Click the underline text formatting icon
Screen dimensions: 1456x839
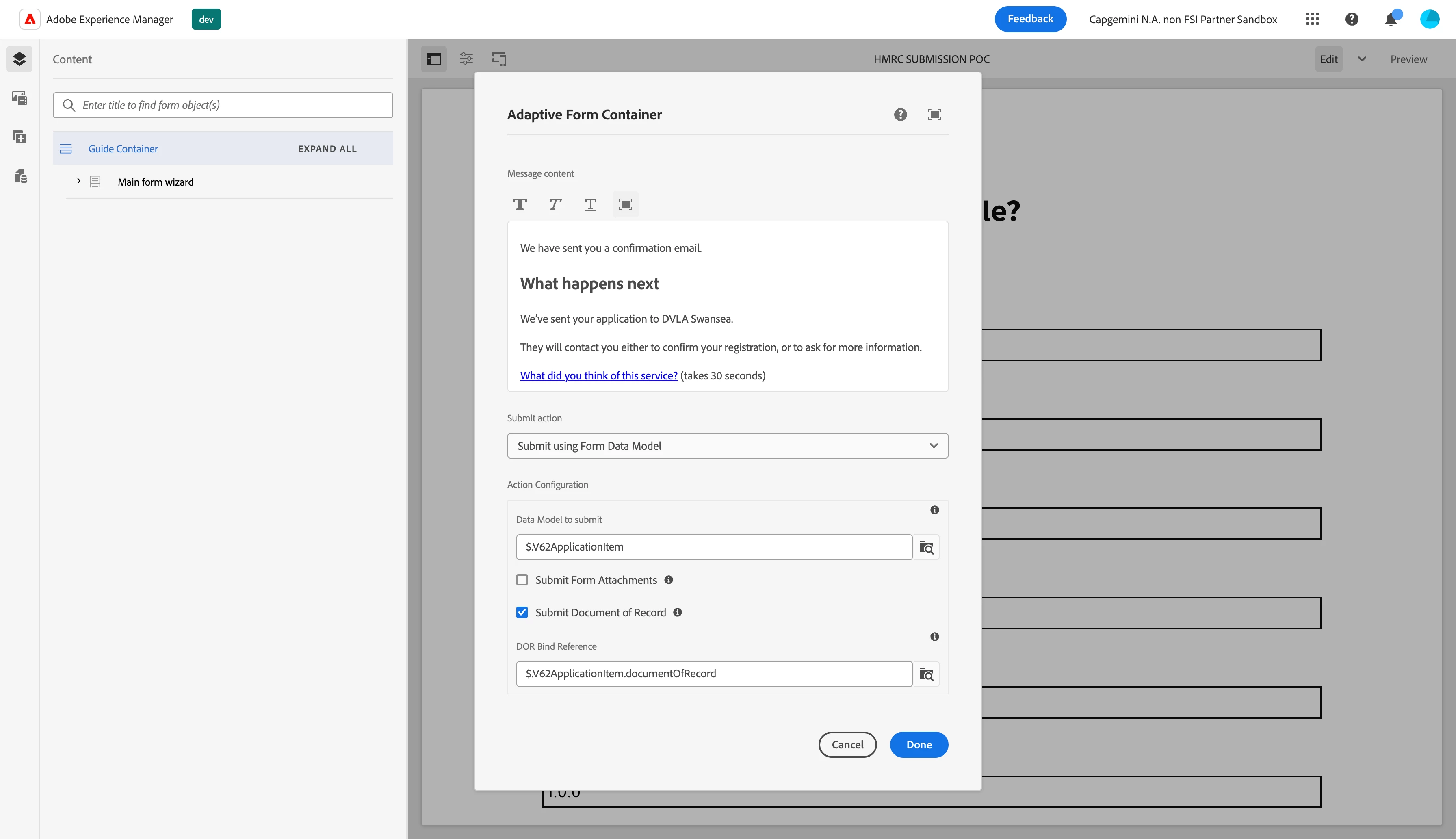pos(590,204)
